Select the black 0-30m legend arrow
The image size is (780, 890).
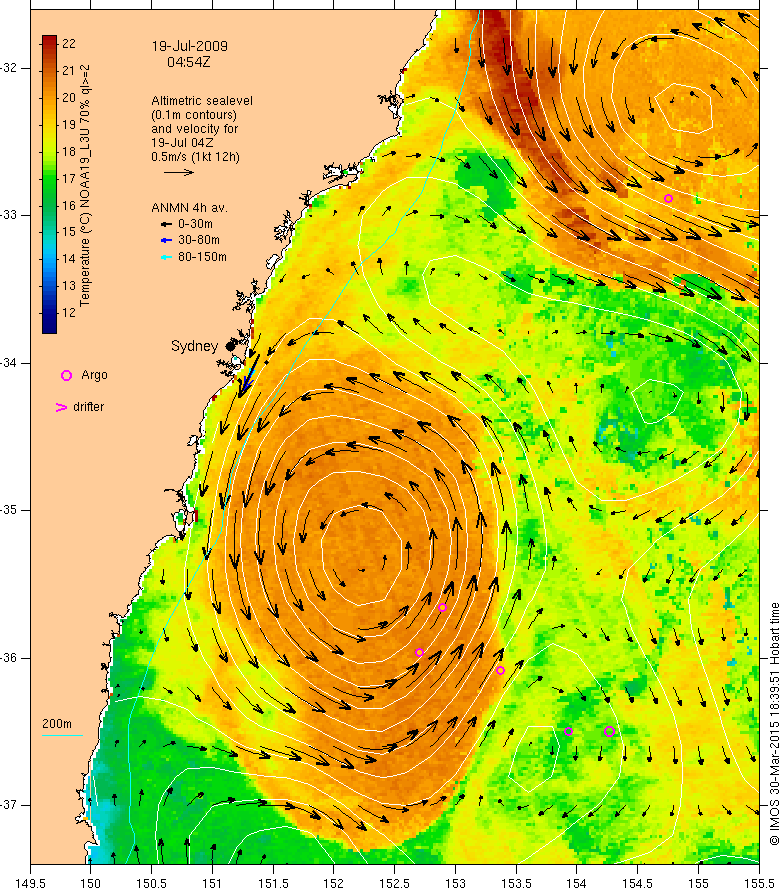(x=166, y=224)
